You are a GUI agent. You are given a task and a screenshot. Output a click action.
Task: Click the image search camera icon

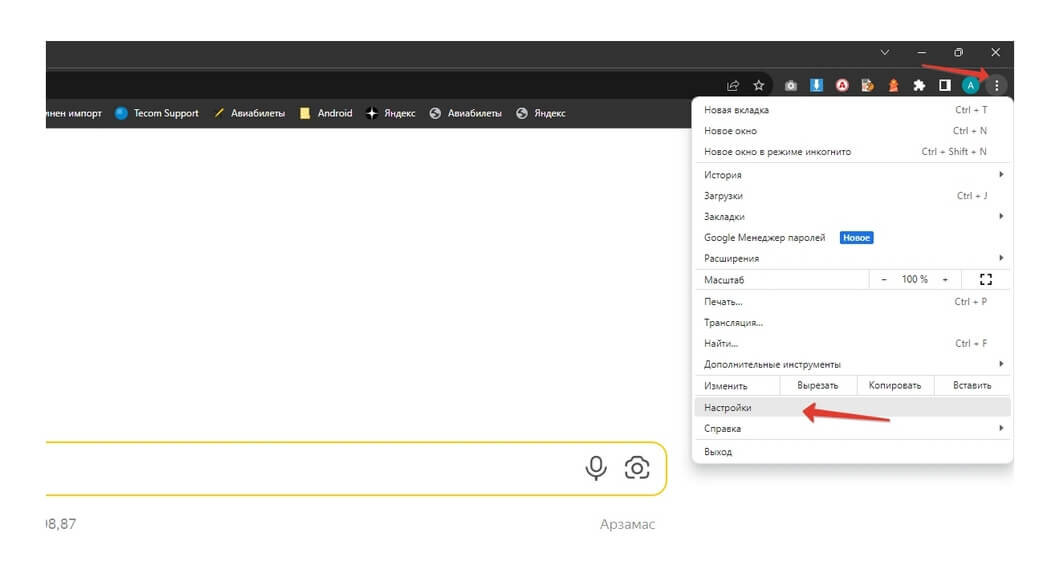tap(637, 468)
